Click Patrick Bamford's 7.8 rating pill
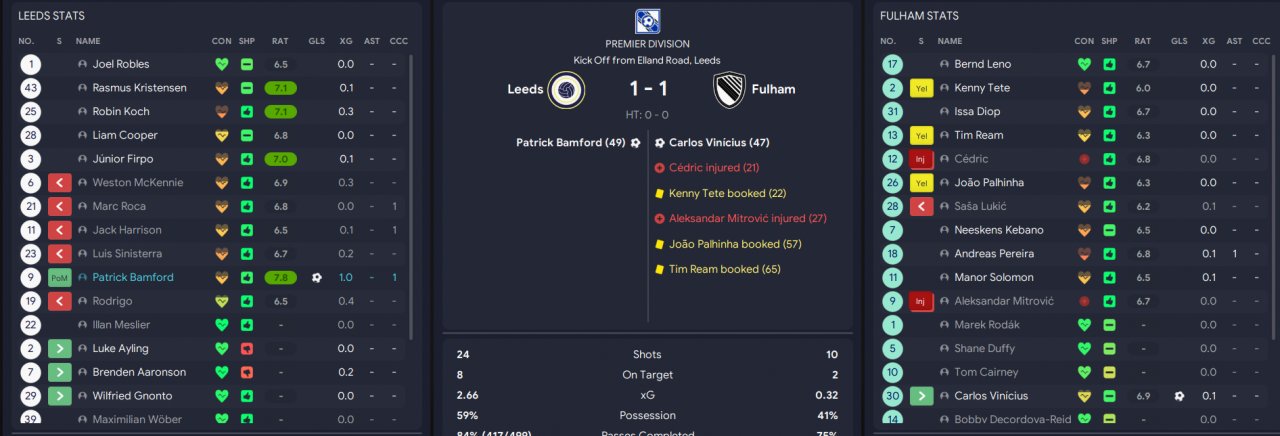This screenshot has width=1280, height=436. 281,277
